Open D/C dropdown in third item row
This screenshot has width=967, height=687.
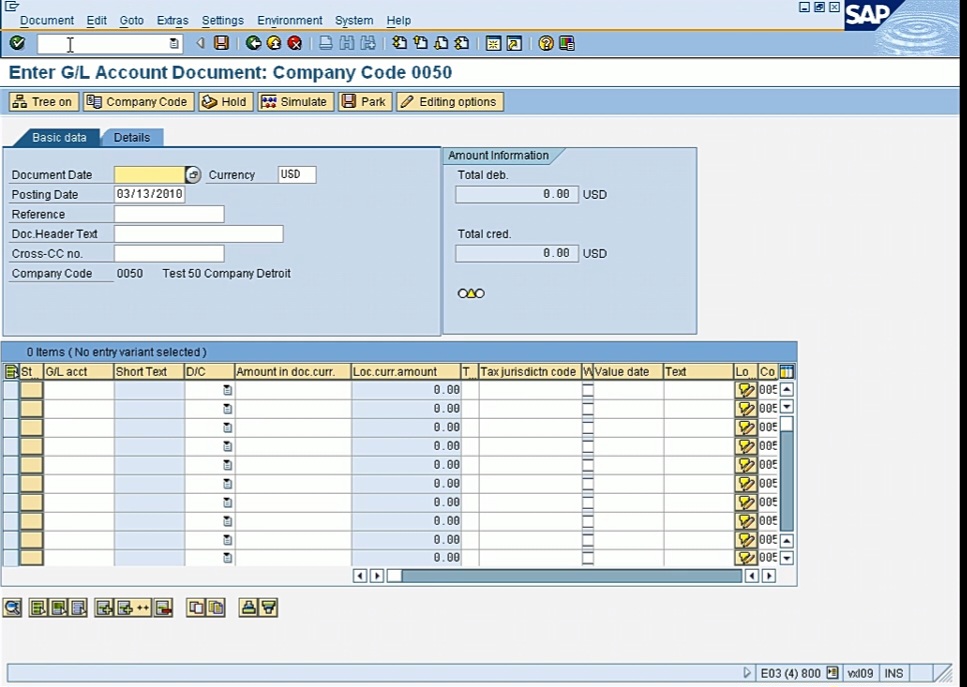pyautogui.click(x=228, y=427)
